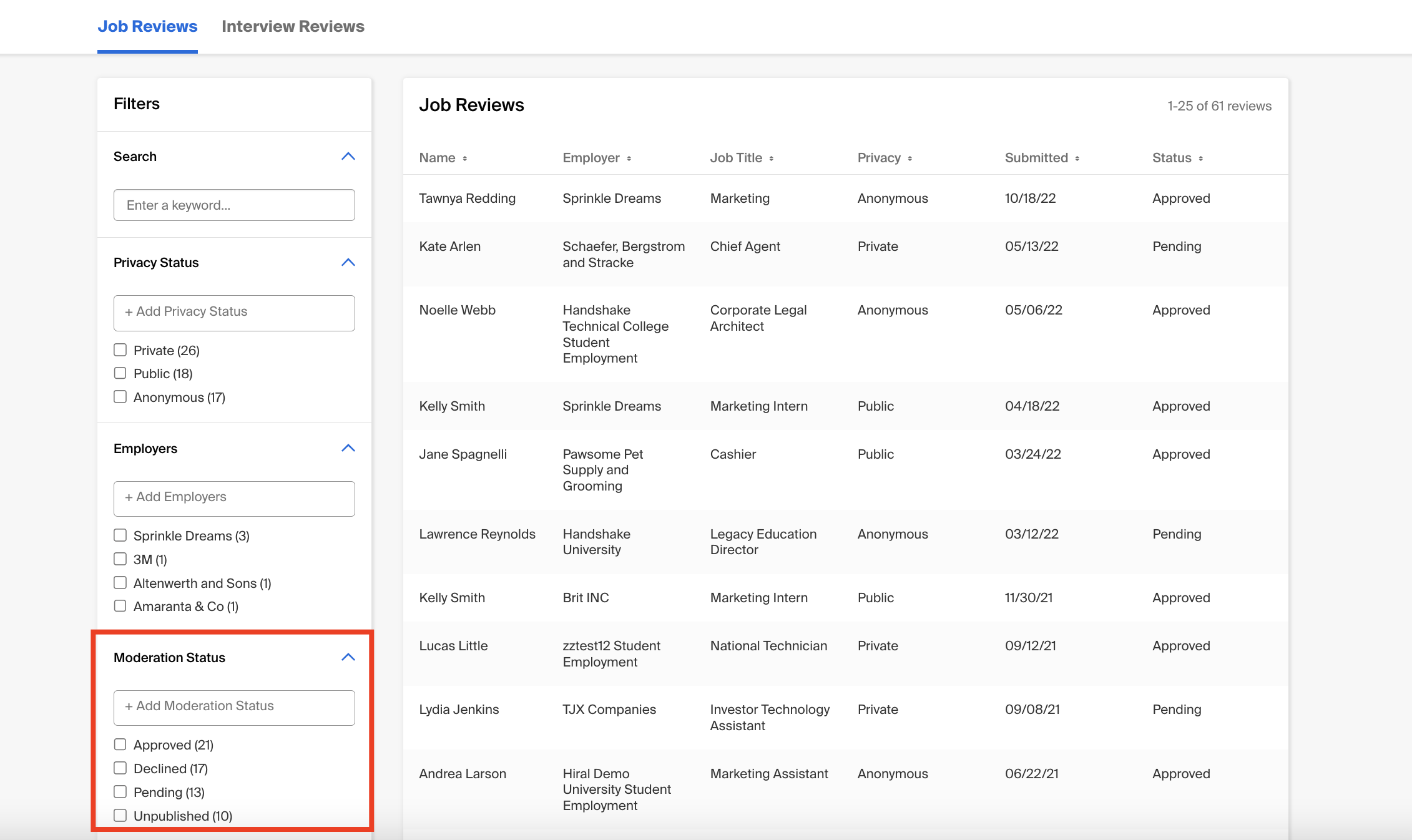Click the Job Title sort arrows
The width and height of the screenshot is (1412, 840).
[x=771, y=159]
